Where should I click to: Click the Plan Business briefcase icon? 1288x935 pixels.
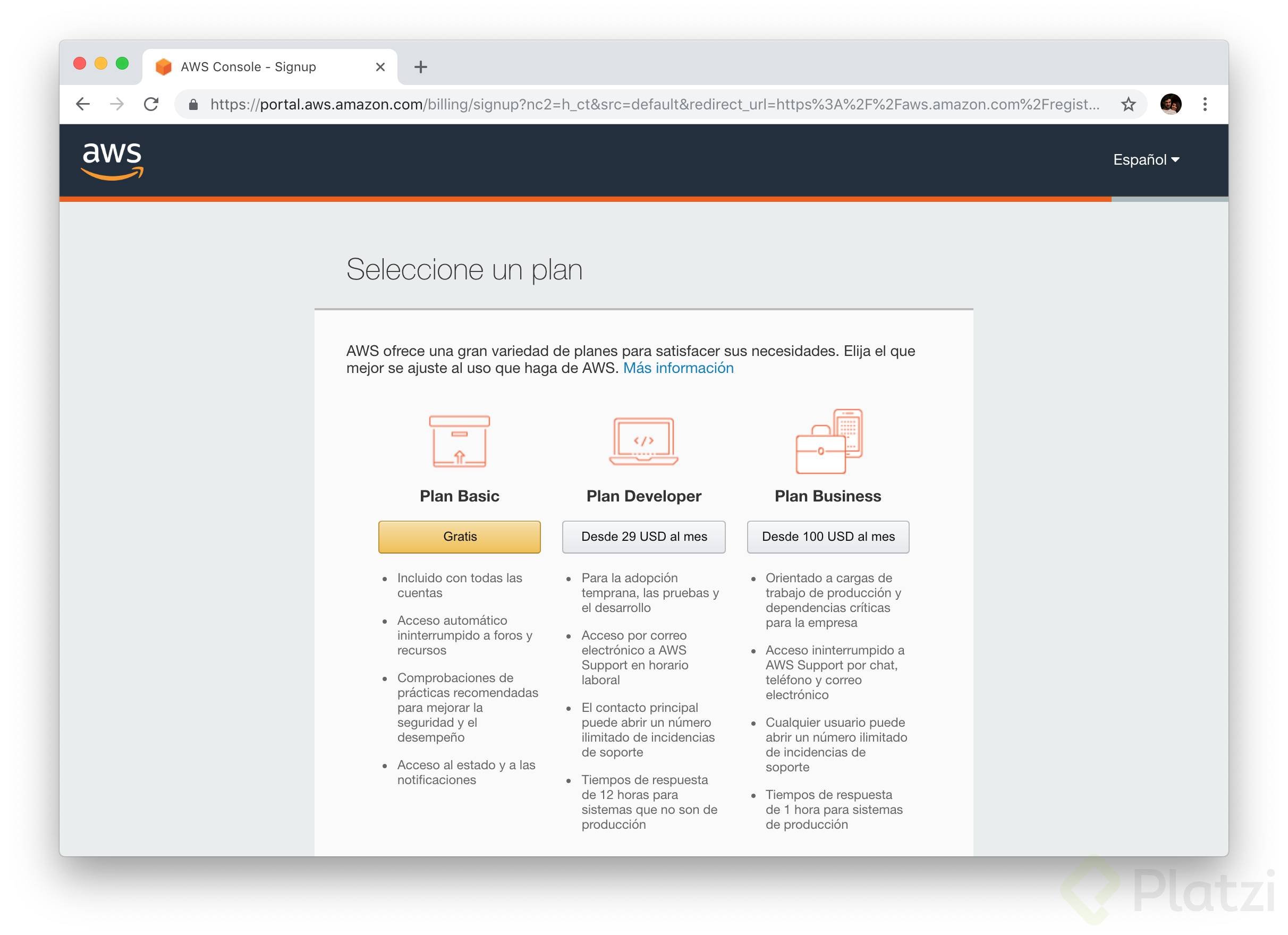[x=828, y=441]
